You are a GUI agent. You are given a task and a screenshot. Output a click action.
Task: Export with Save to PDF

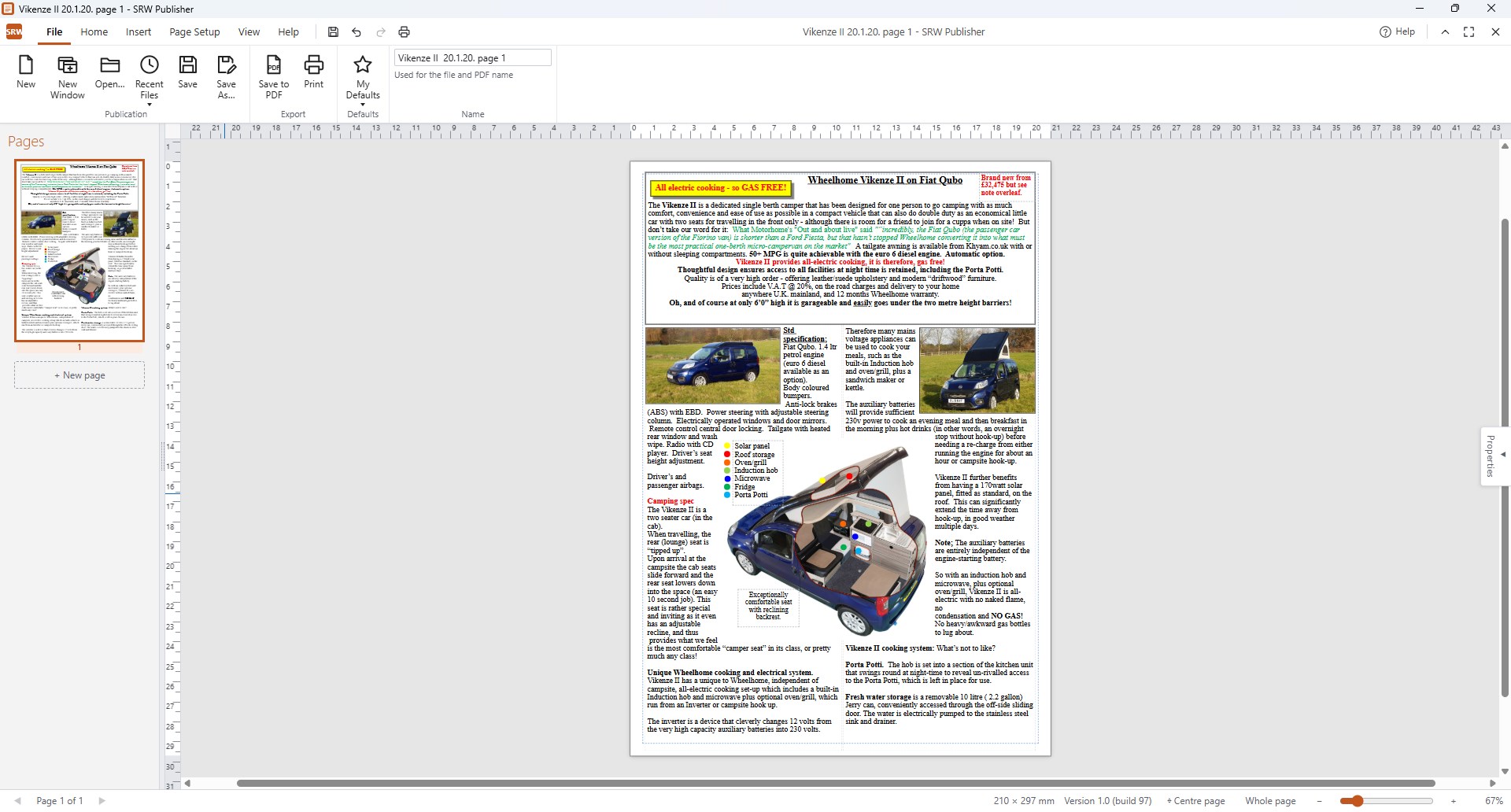tap(274, 77)
